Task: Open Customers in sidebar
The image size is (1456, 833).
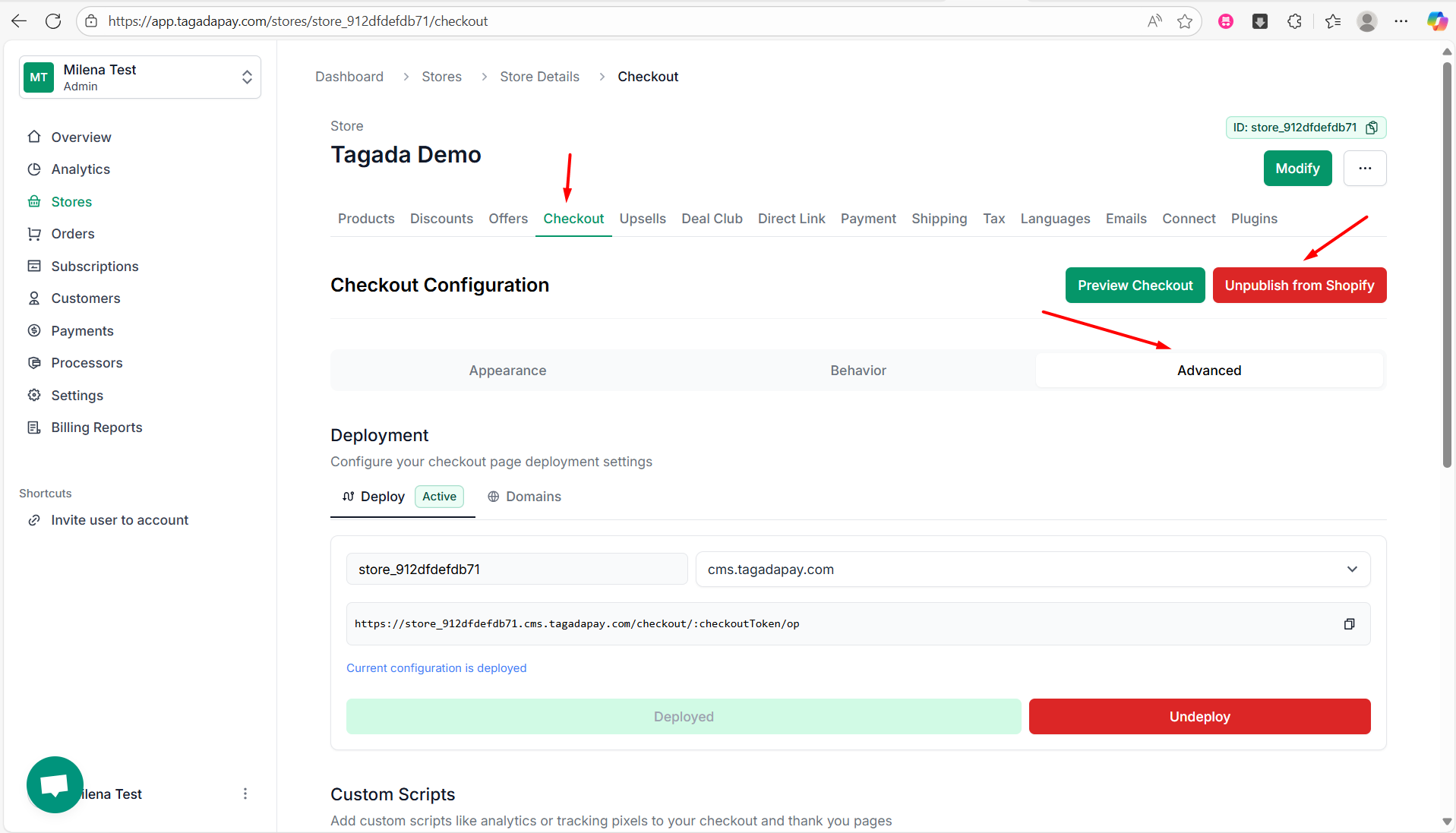Action: [x=85, y=298]
